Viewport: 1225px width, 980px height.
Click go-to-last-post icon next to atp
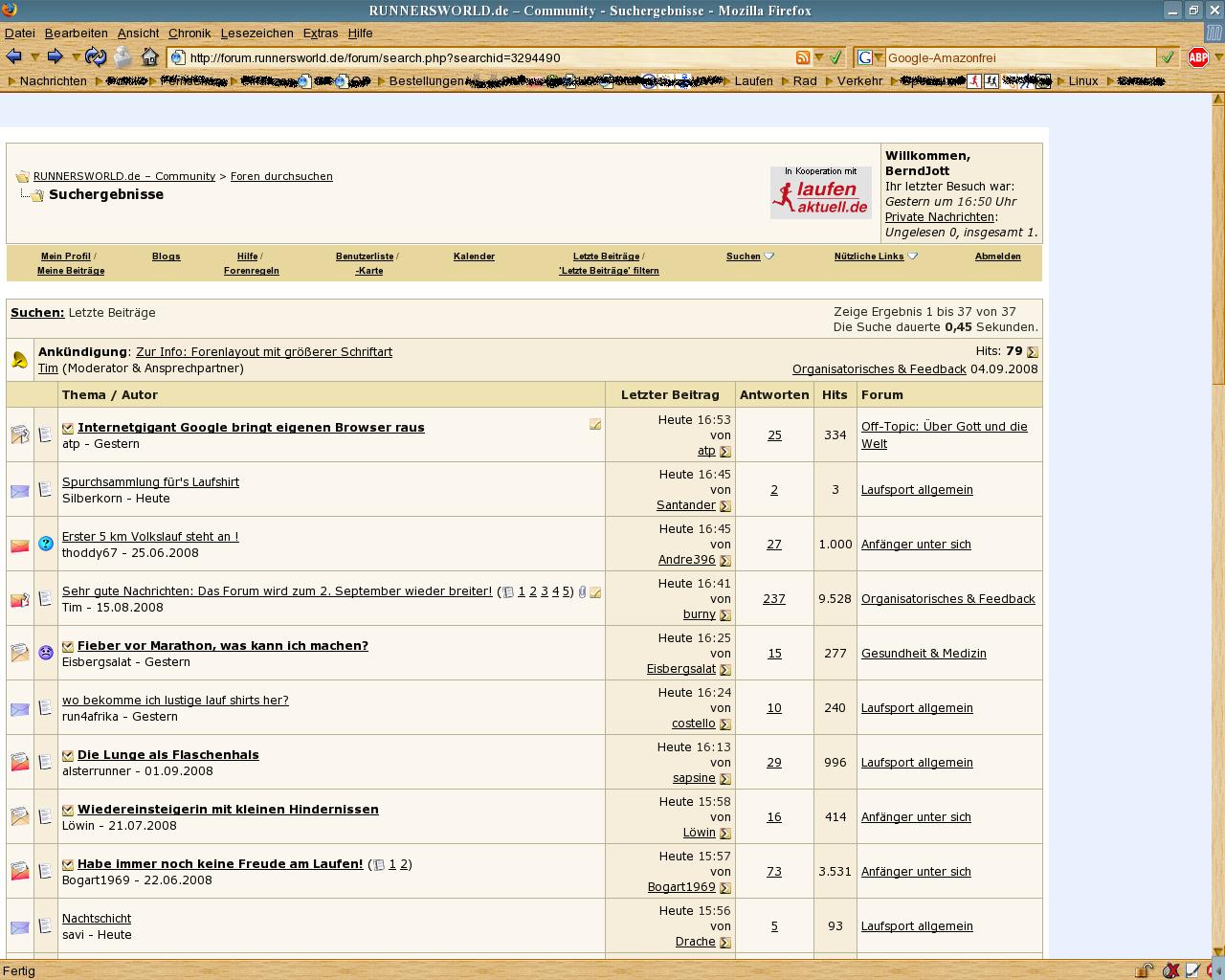tap(725, 452)
